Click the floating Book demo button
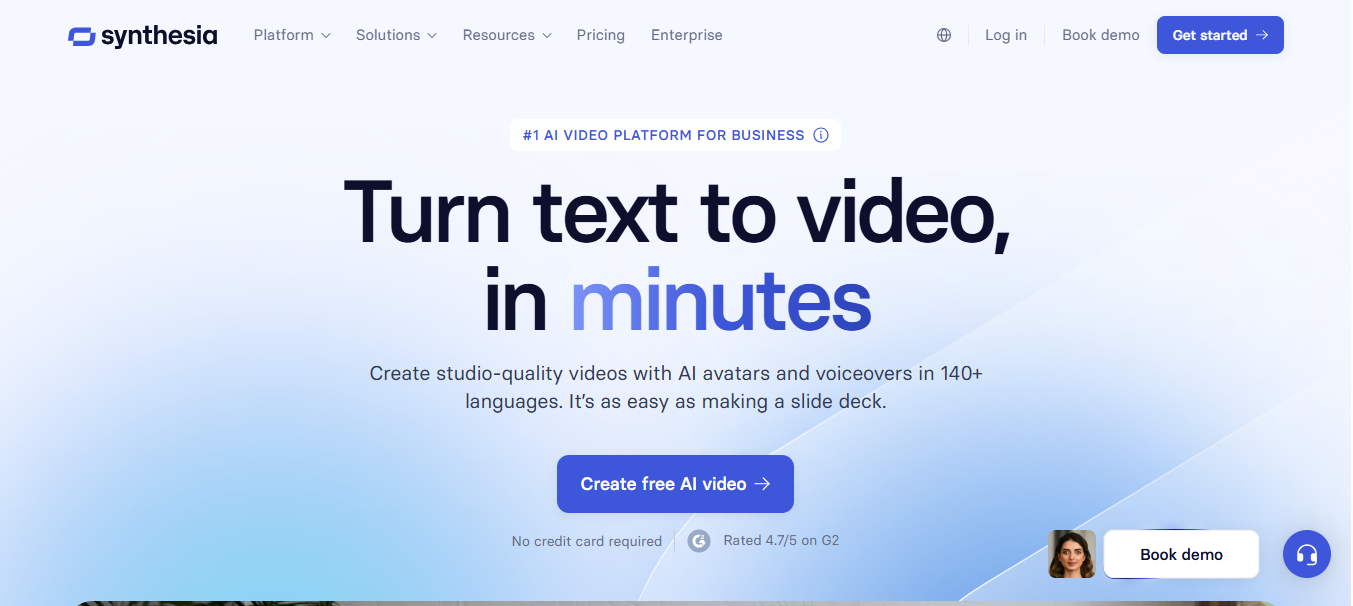Screen dimensions: 1353x606 [1181, 554]
